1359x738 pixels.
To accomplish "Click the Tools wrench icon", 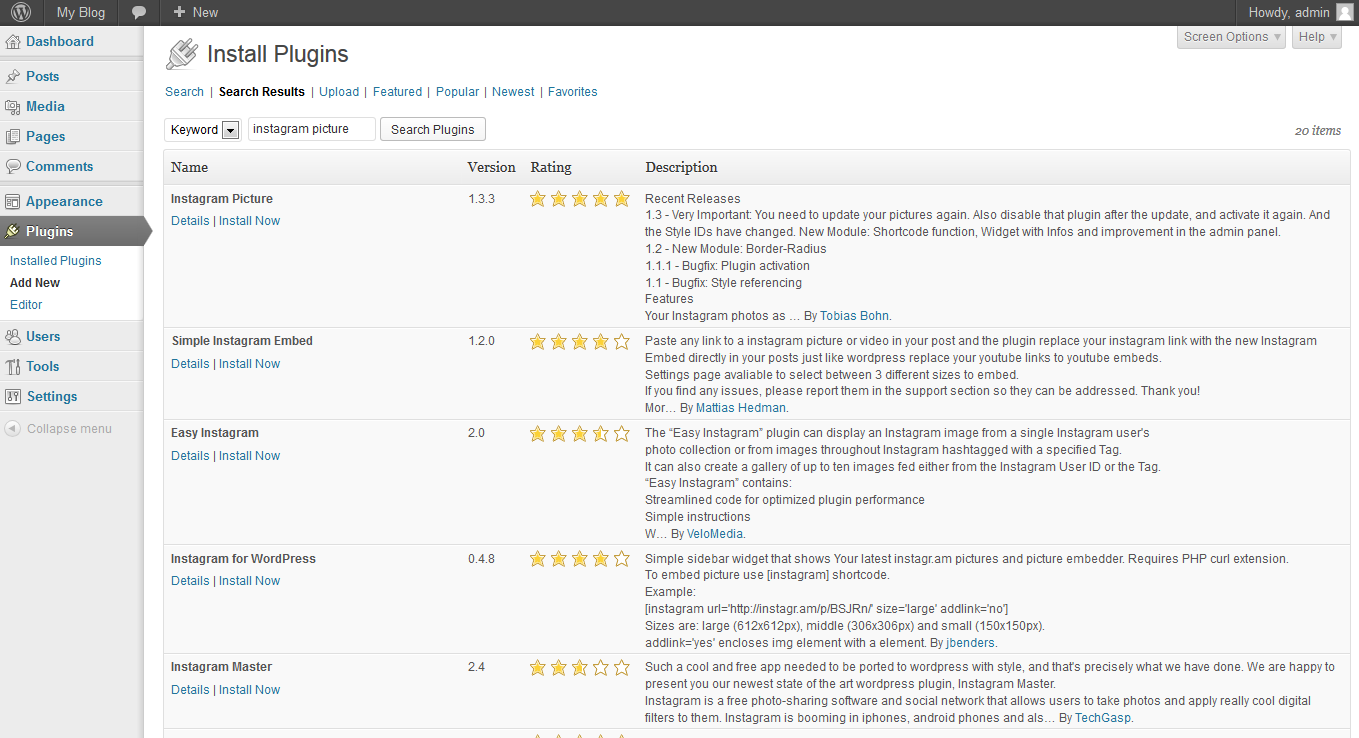I will pos(13,367).
